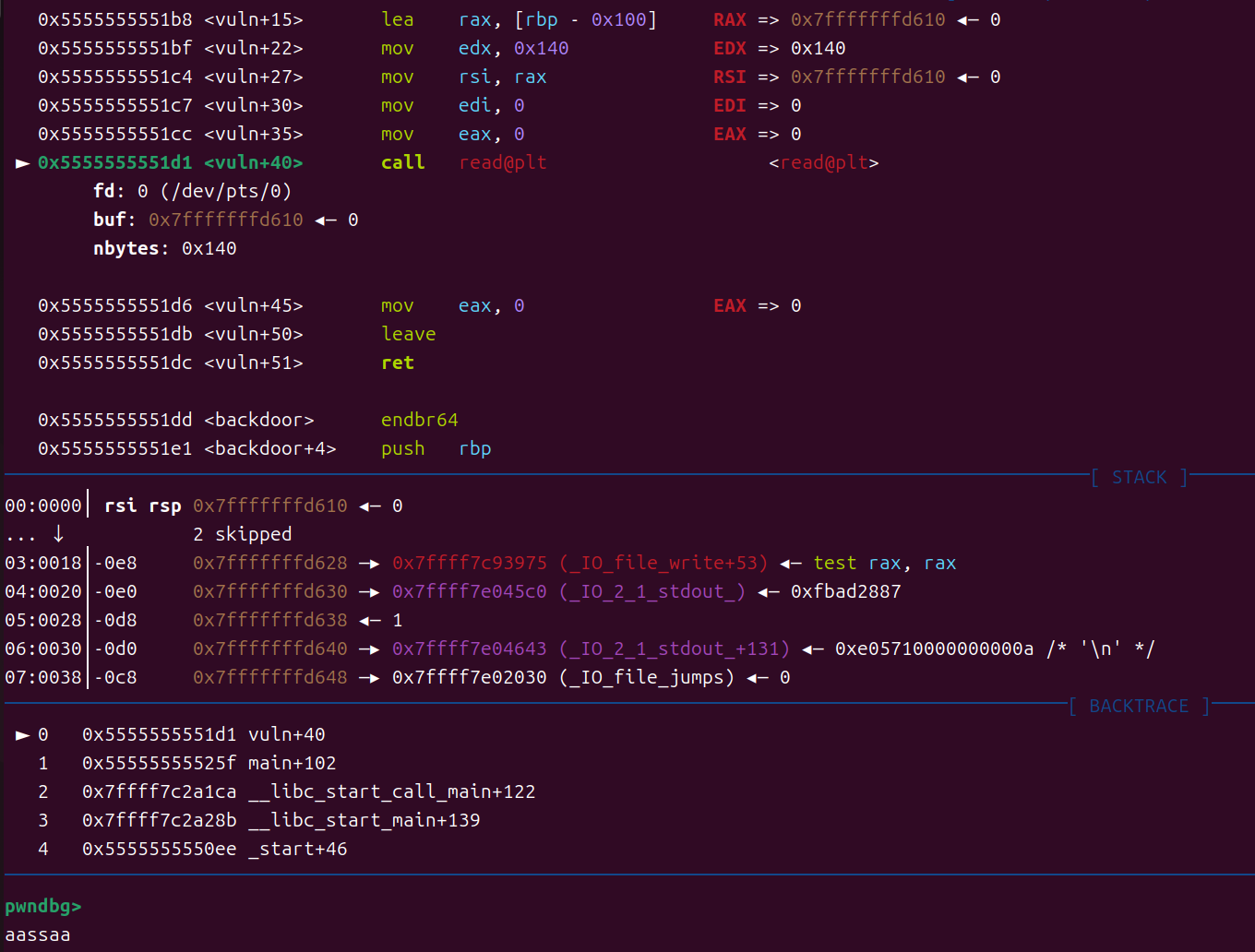Select the main+102 backtrace frame
1255x952 pixels.
(x=292, y=763)
